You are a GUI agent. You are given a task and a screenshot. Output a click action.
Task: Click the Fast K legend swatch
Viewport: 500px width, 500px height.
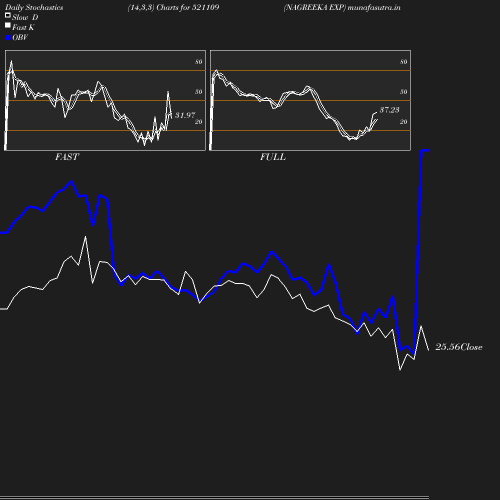[8, 25]
